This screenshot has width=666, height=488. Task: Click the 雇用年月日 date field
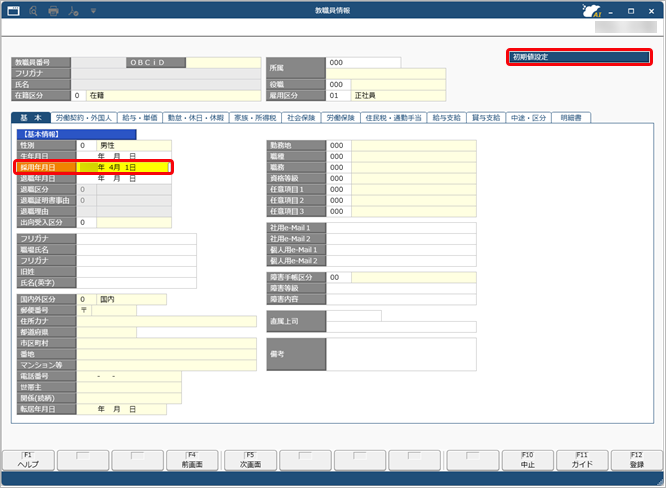(125, 167)
